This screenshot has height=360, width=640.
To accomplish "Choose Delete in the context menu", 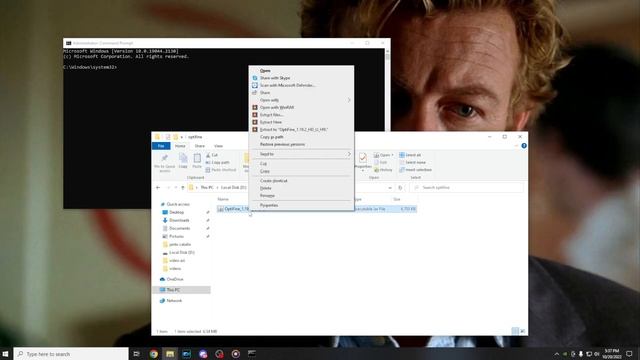I will coord(265,188).
